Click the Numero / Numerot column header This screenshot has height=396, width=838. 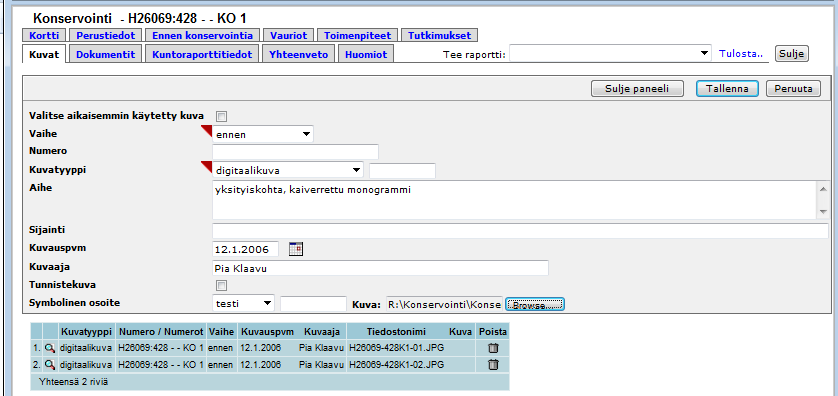(x=161, y=332)
